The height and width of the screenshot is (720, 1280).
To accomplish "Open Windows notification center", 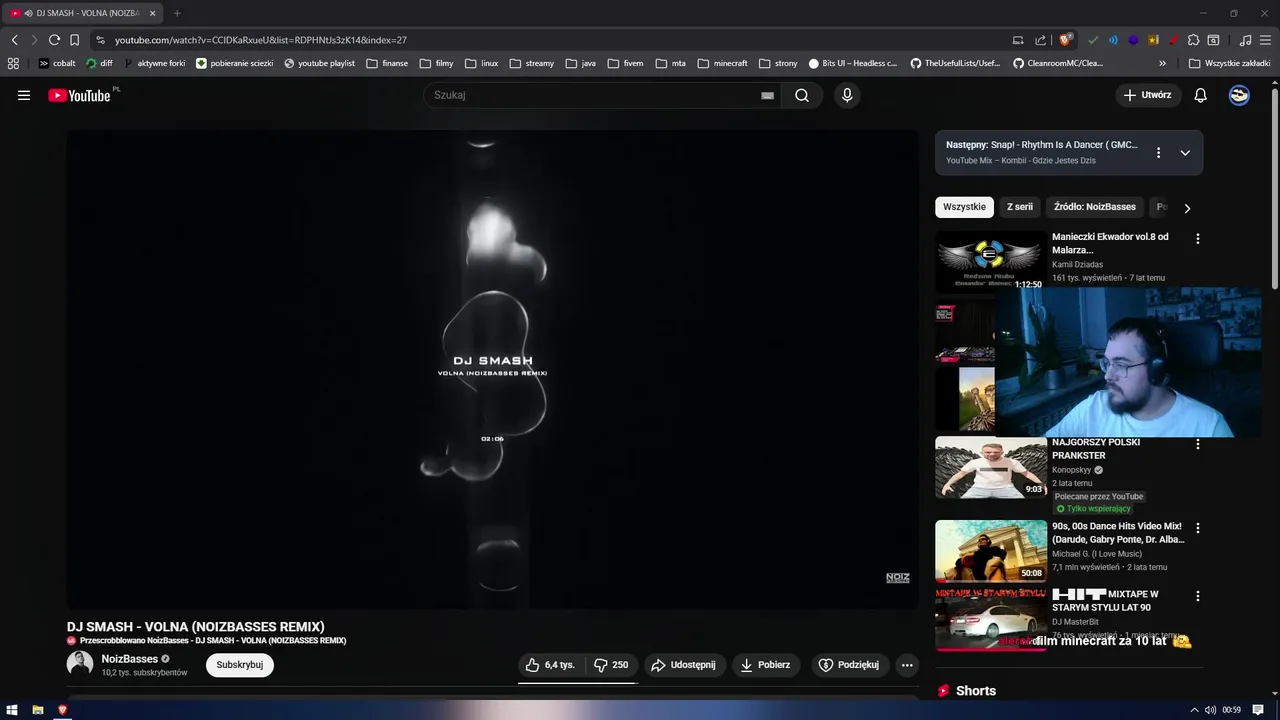I will [1259, 710].
